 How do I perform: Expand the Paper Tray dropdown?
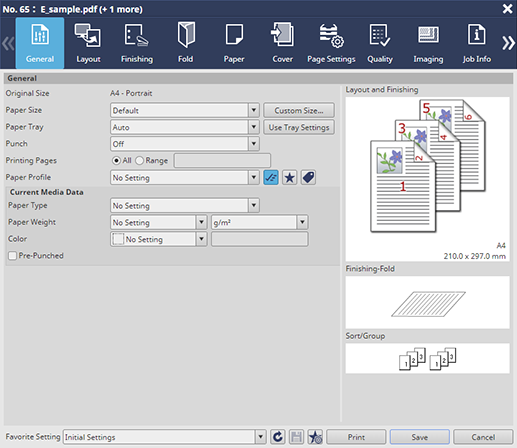[x=254, y=127]
